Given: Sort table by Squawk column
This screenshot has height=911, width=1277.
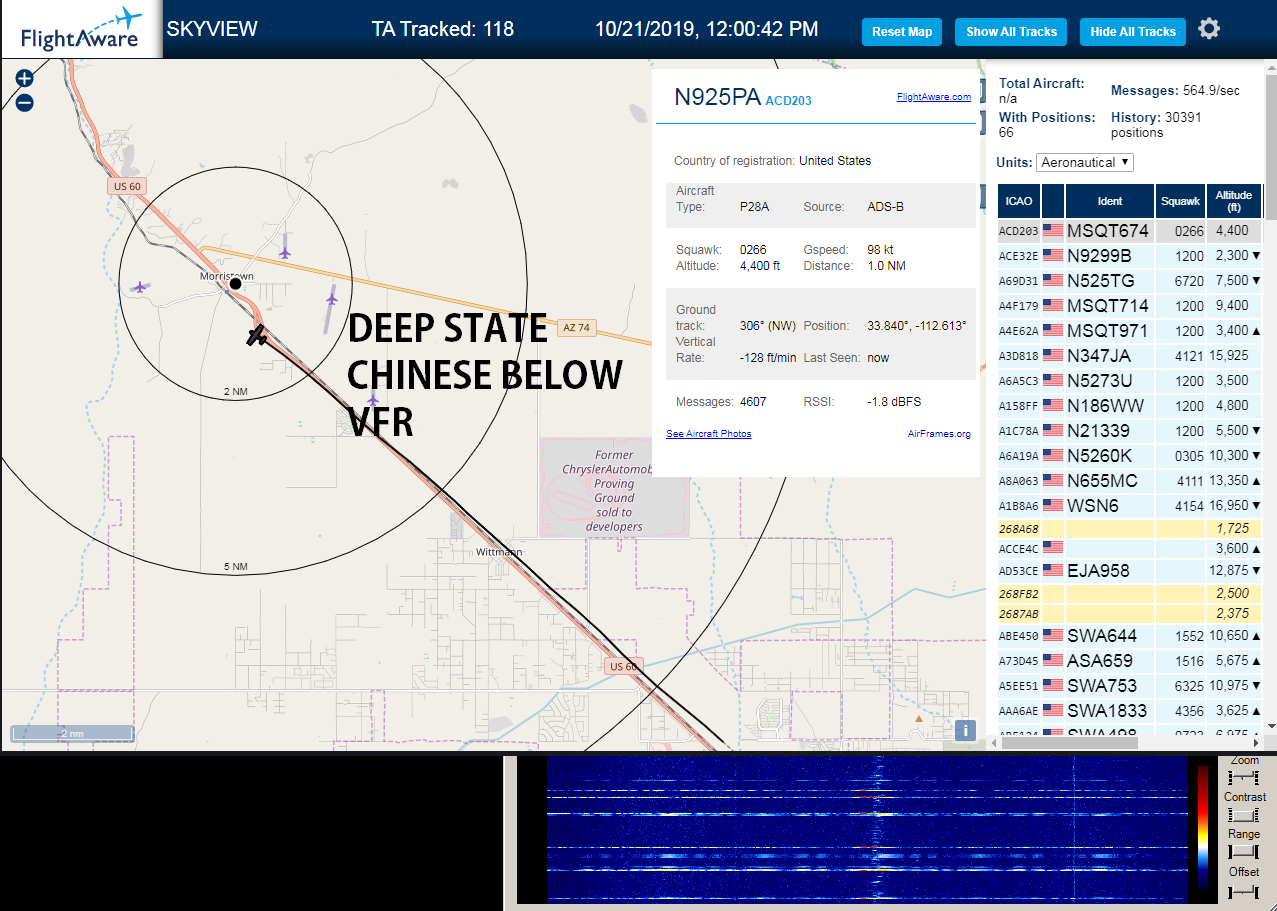Looking at the screenshot, I should tap(1180, 201).
